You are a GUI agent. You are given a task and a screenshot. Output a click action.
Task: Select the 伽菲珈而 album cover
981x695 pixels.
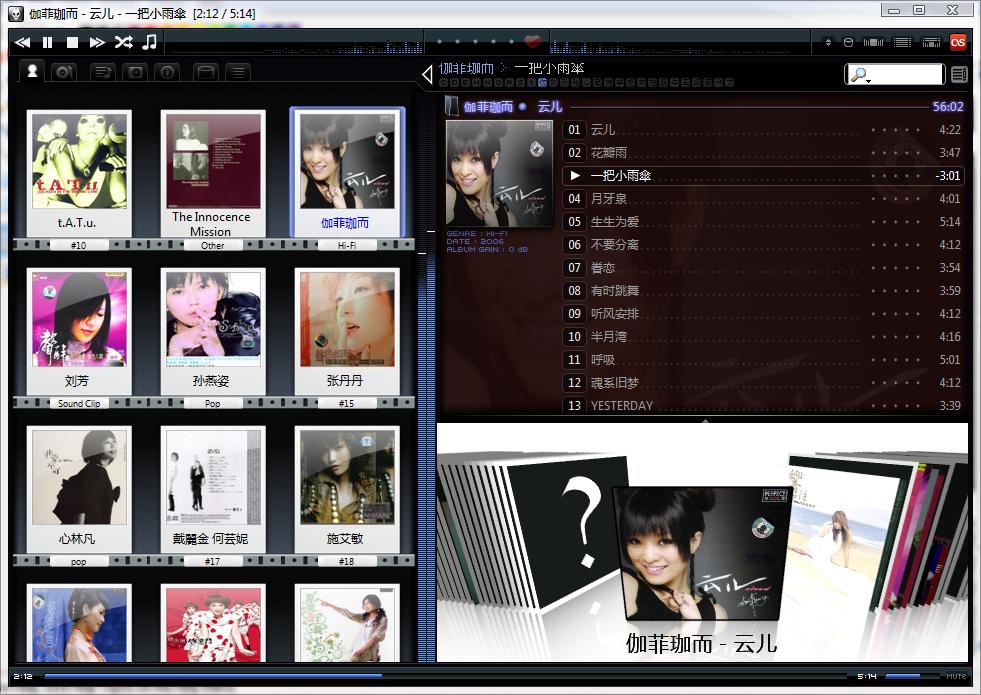(x=347, y=161)
